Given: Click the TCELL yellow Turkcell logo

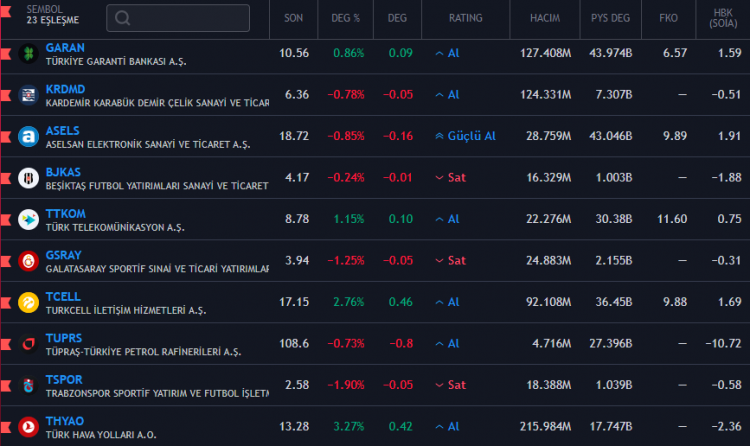Looking at the screenshot, I should click(x=28, y=302).
